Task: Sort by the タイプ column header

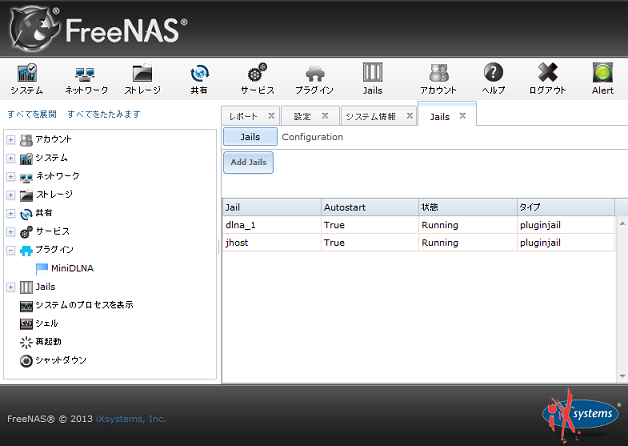Action: 566,207
